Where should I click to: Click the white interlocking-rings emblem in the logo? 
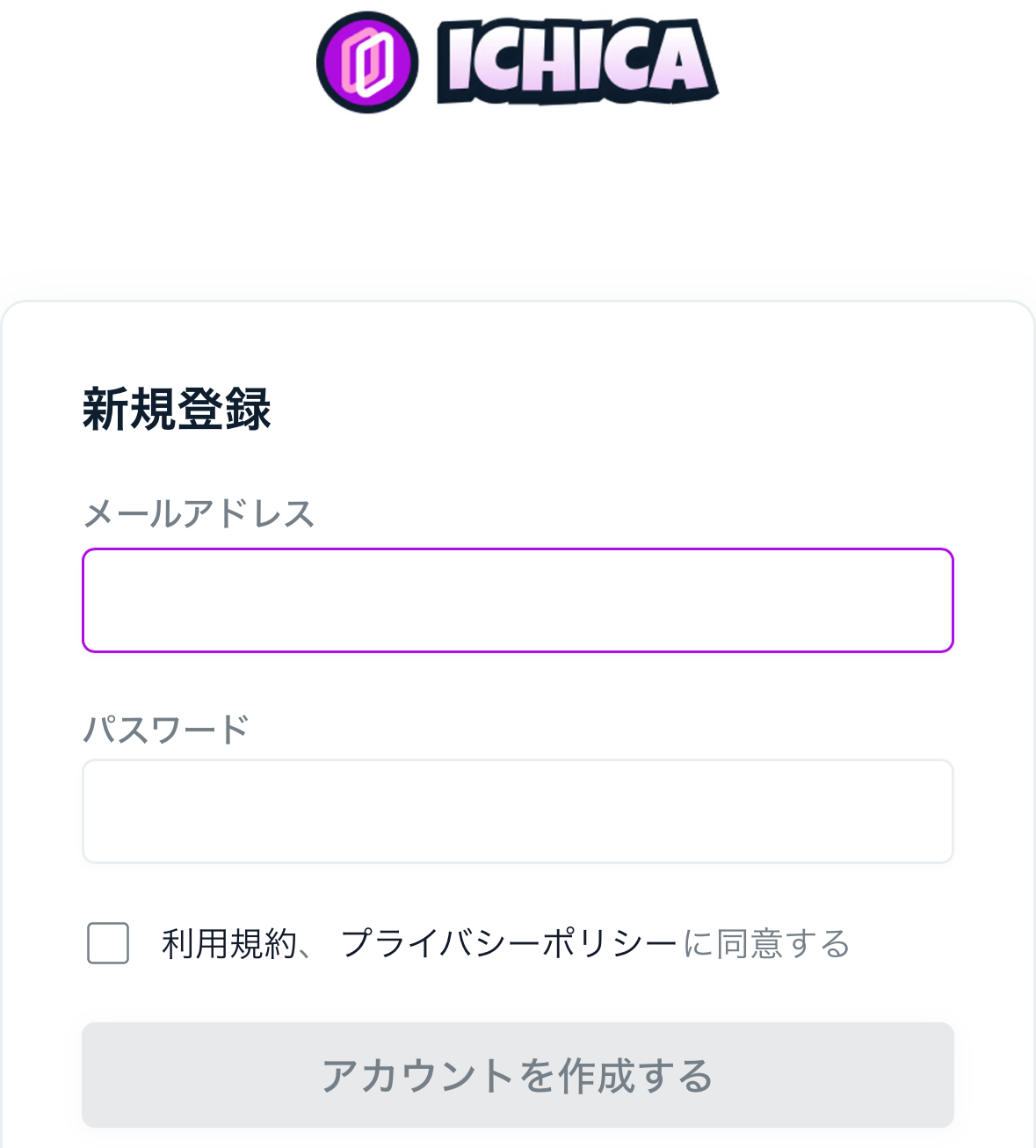tap(367, 62)
